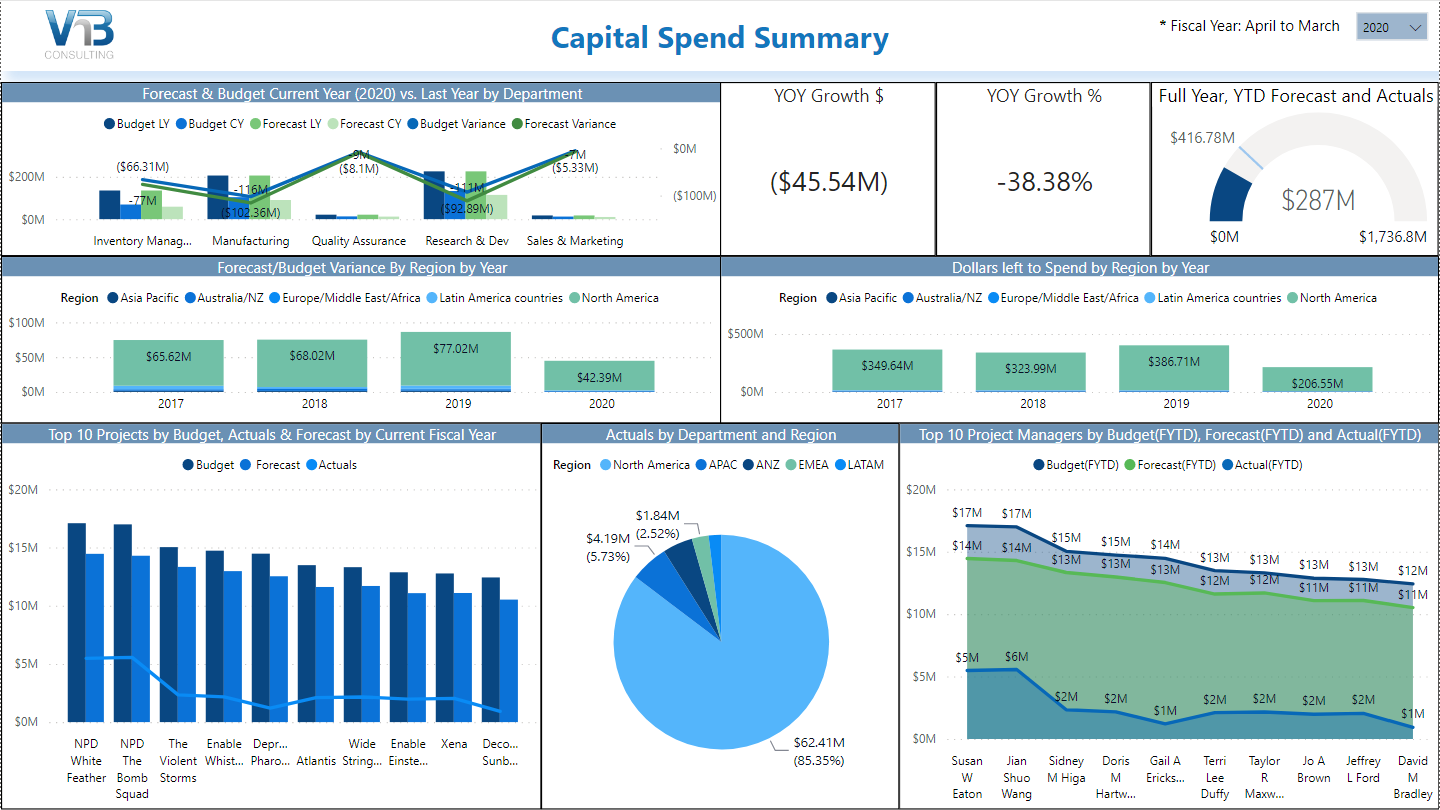Select the $4.19M (5.73%) pie label

pyautogui.click(x=607, y=547)
